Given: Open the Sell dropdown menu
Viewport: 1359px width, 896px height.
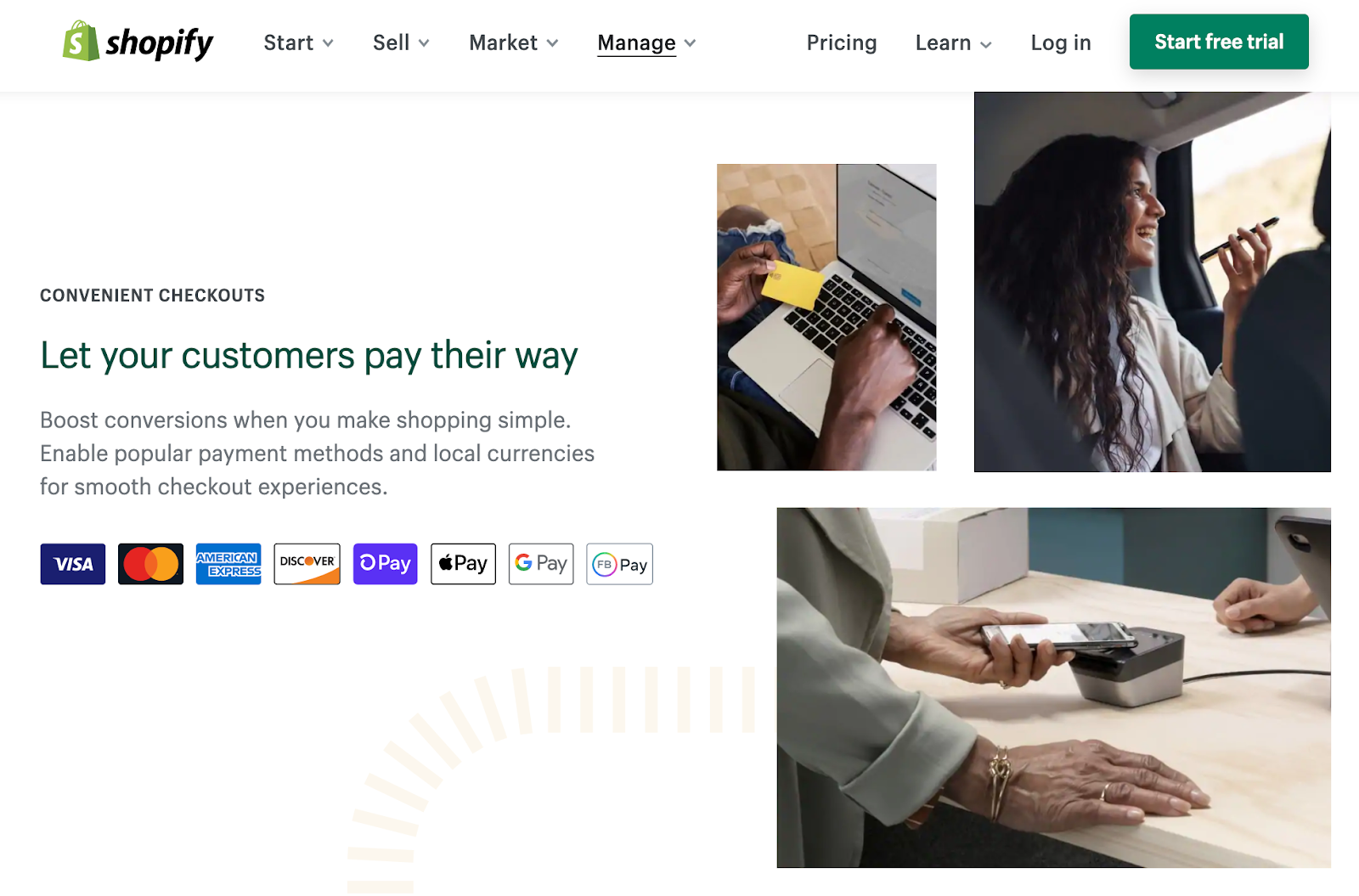Looking at the screenshot, I should [x=401, y=42].
